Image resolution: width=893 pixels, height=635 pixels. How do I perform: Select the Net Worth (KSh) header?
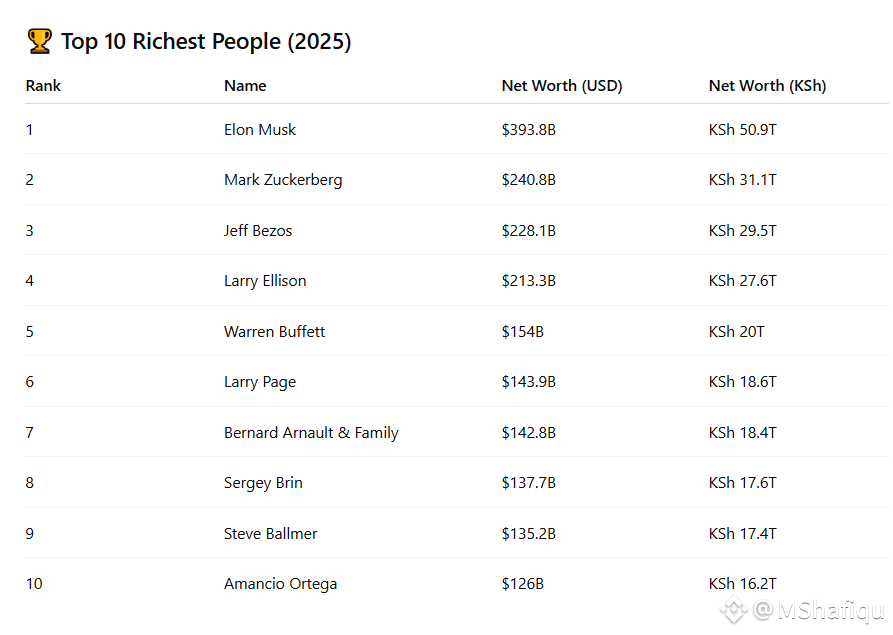pyautogui.click(x=767, y=86)
